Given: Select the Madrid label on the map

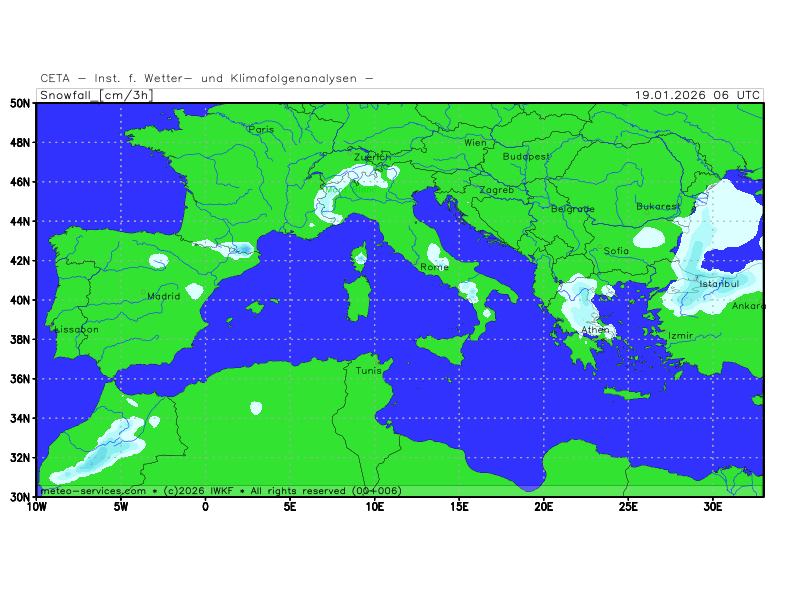Looking at the screenshot, I should point(164,296).
